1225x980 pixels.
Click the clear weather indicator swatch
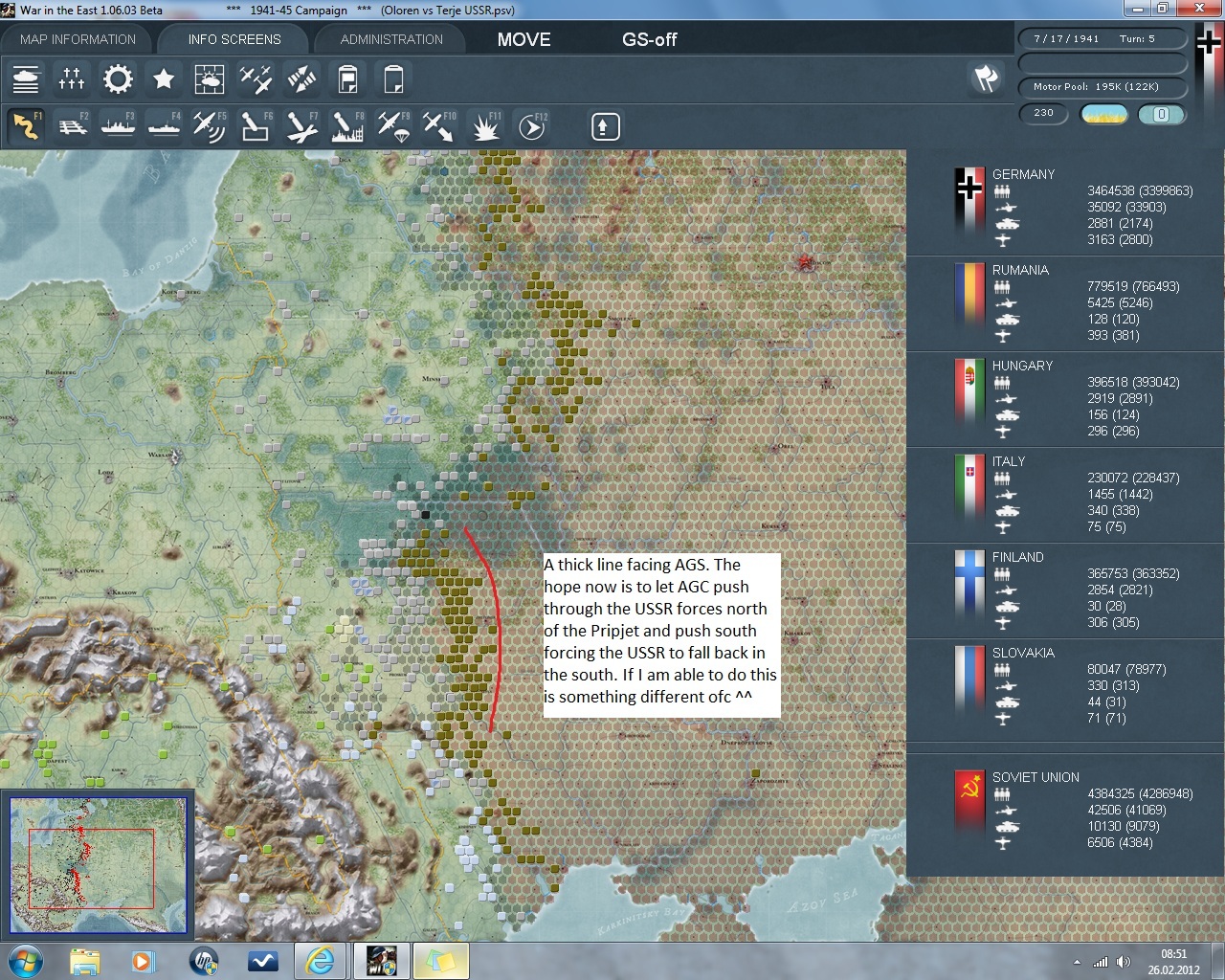click(1103, 114)
